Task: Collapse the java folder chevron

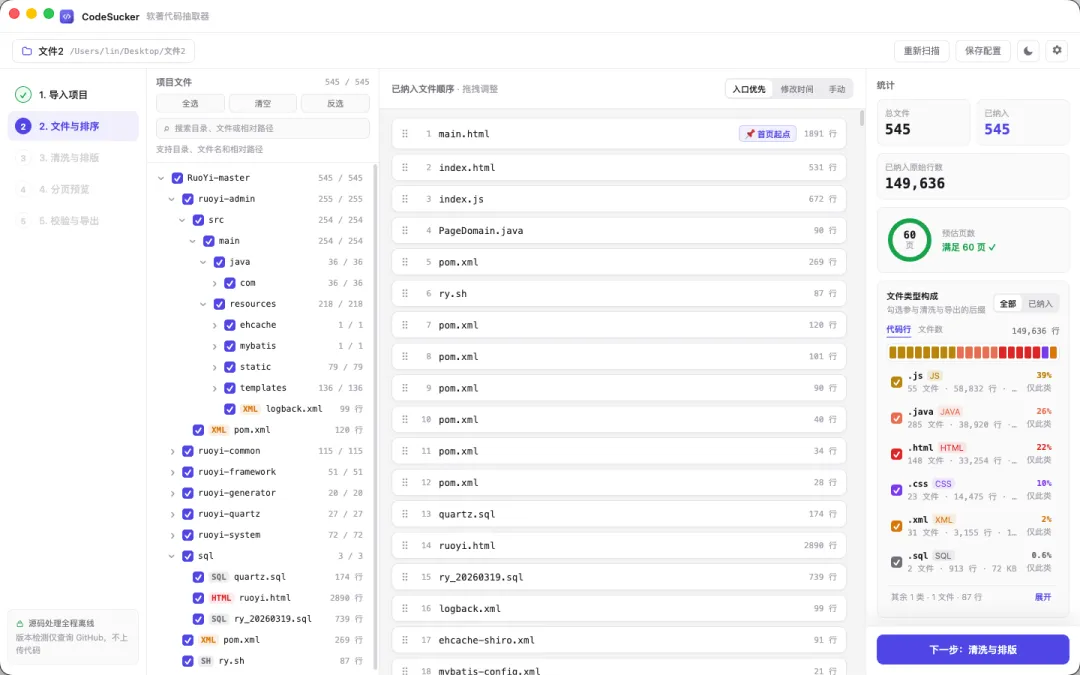Action: click(203, 262)
